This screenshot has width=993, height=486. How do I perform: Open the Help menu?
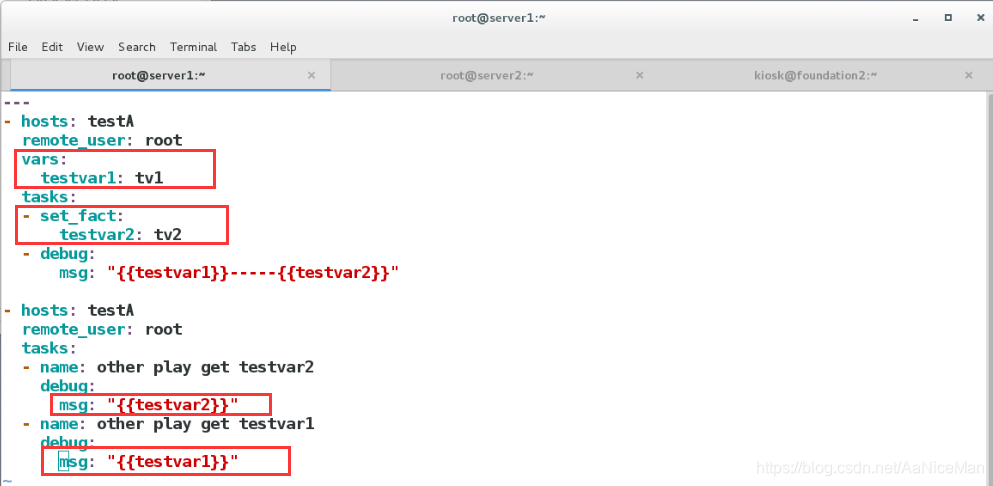tap(283, 47)
